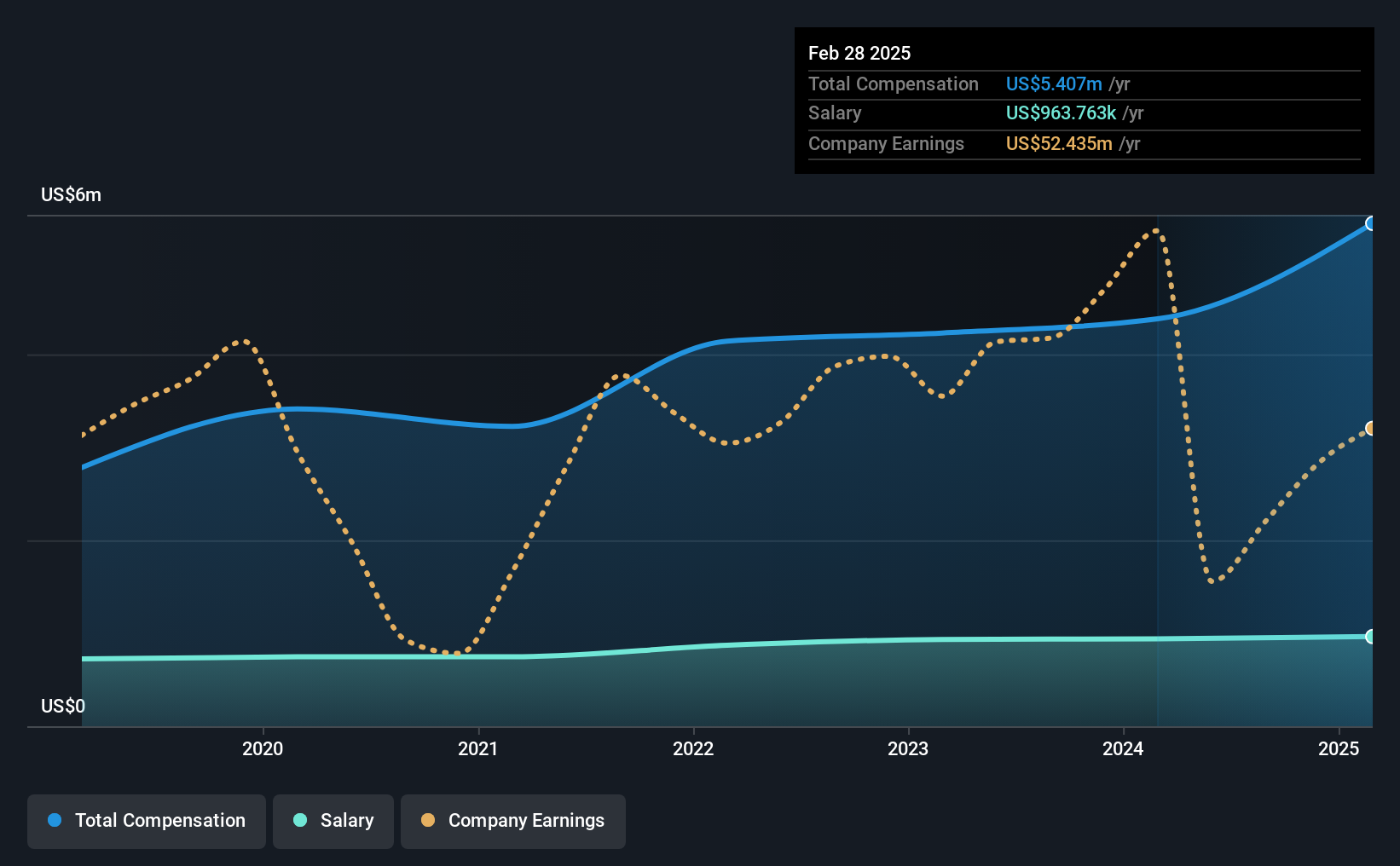The width and height of the screenshot is (1400, 866).
Task: Click the 2025 x-axis label
Action: click(1339, 748)
